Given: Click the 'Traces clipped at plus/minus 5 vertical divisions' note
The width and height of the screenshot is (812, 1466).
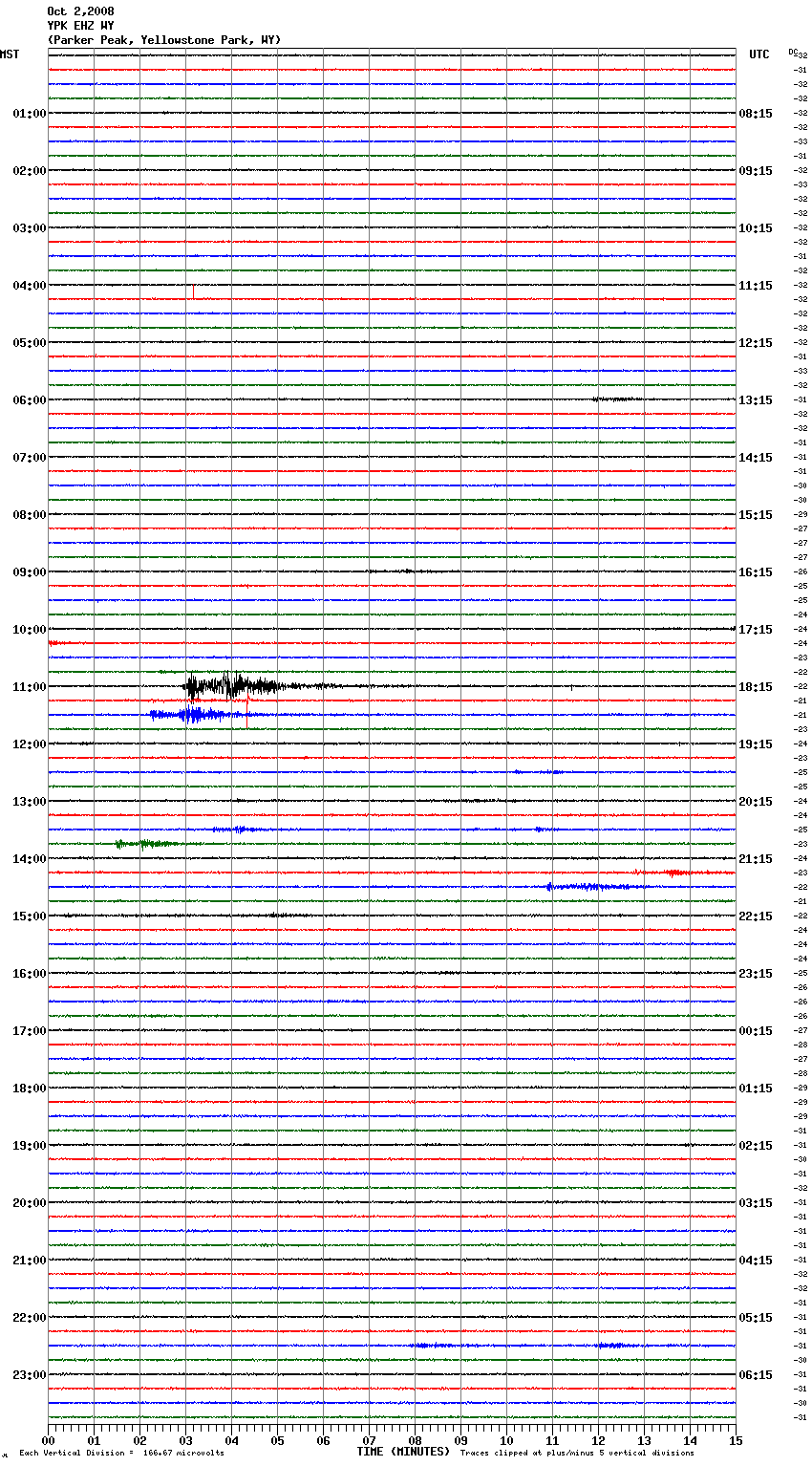Looking at the screenshot, I should (577, 1454).
